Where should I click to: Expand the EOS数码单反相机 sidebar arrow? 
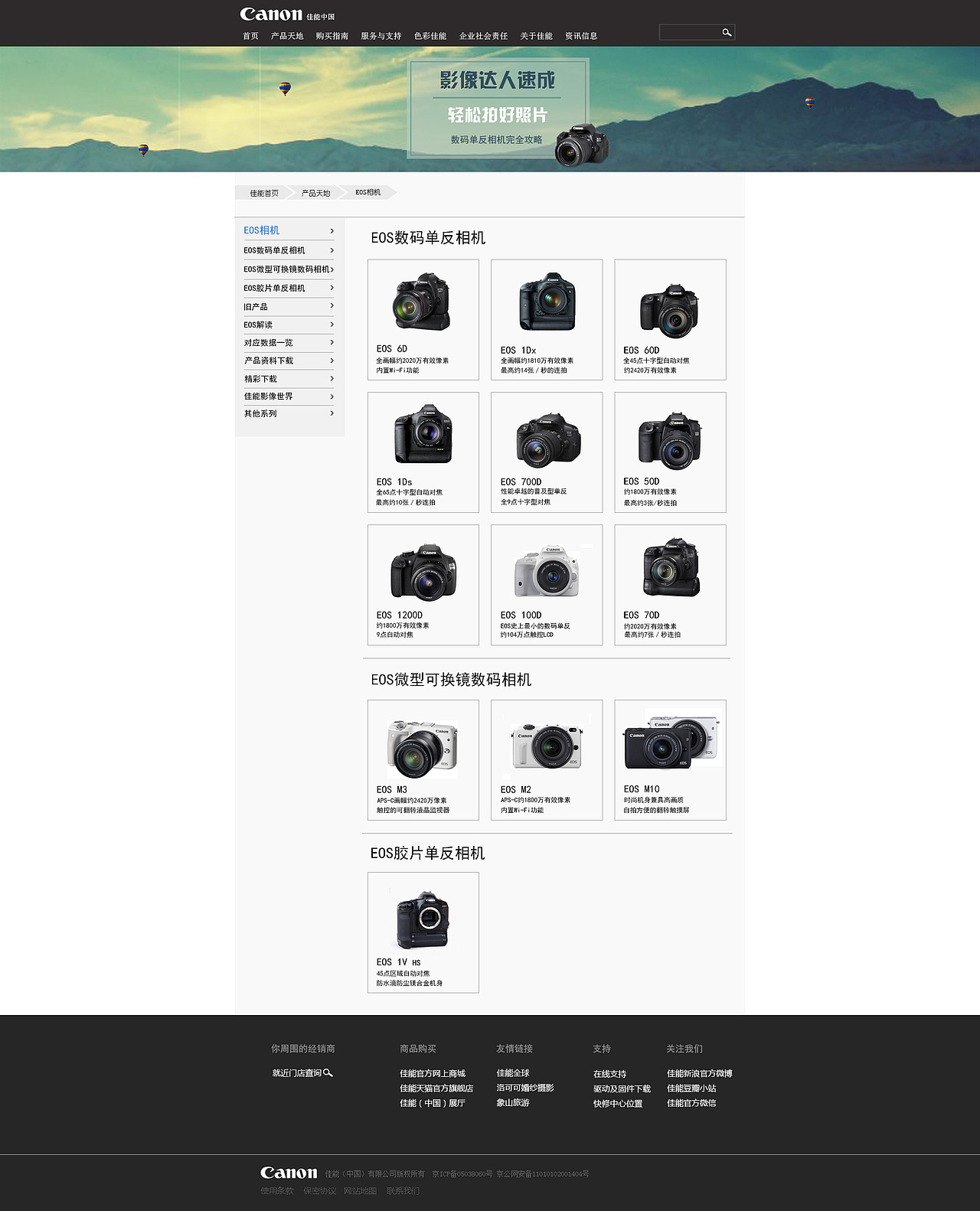pos(332,250)
